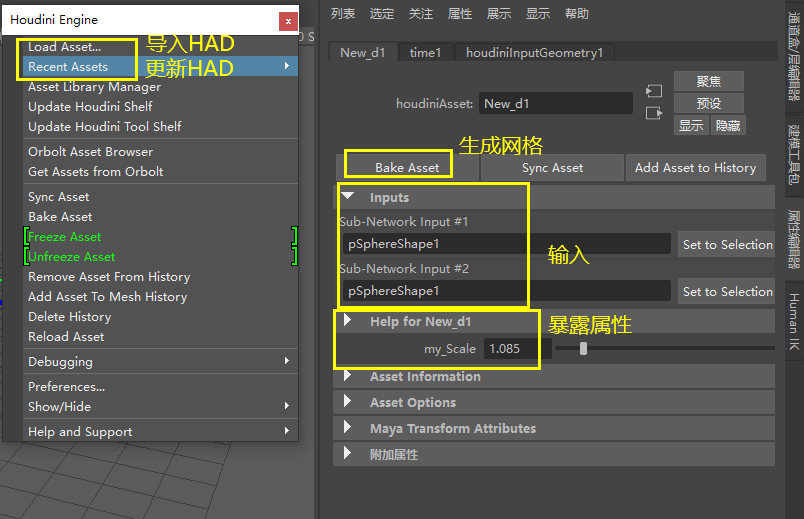Open the 列表 menu in Attribute Editor
804x519 pixels.
pyautogui.click(x=343, y=14)
